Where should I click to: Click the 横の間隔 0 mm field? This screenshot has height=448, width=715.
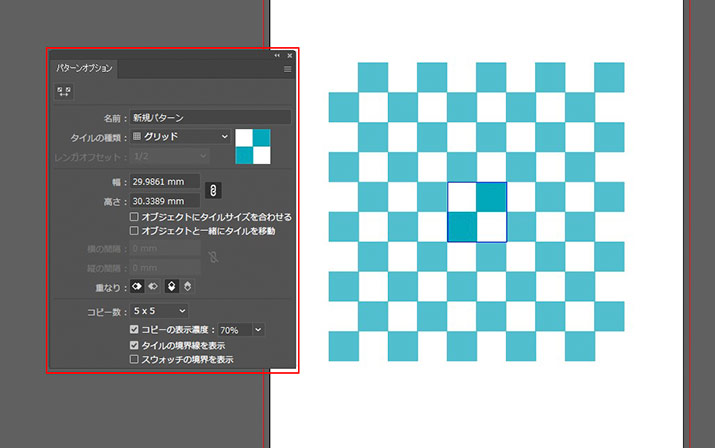click(x=165, y=248)
